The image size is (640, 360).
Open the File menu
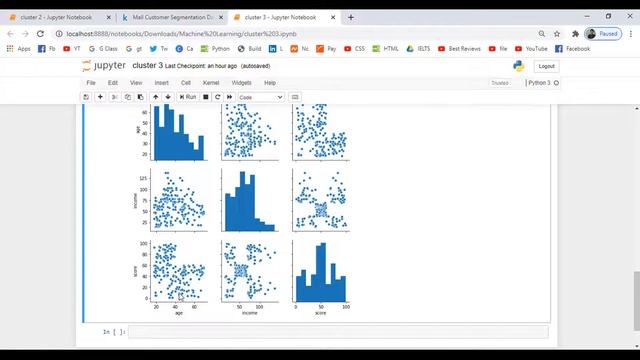click(x=91, y=83)
